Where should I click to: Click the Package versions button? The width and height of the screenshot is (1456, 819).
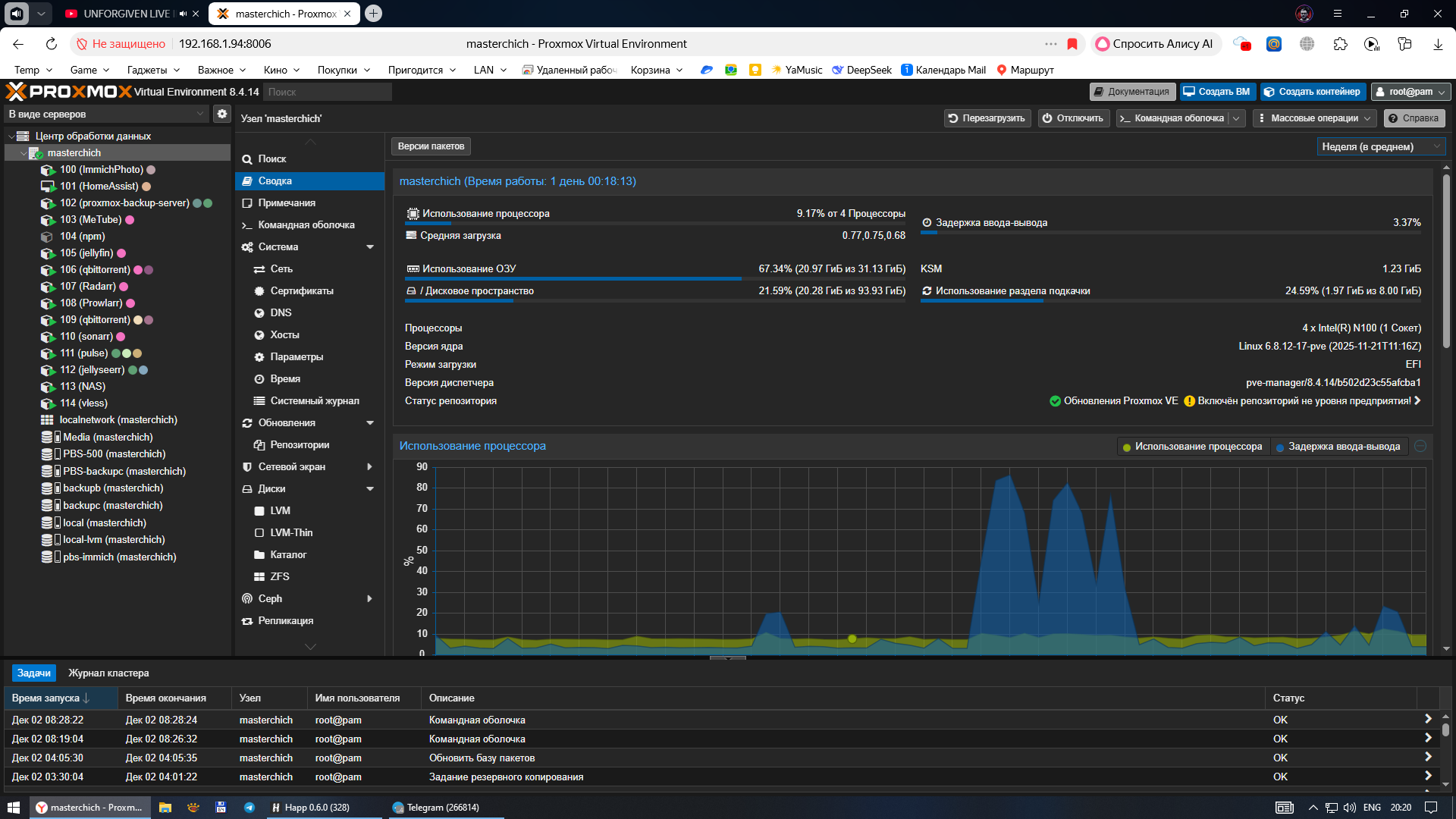(431, 146)
